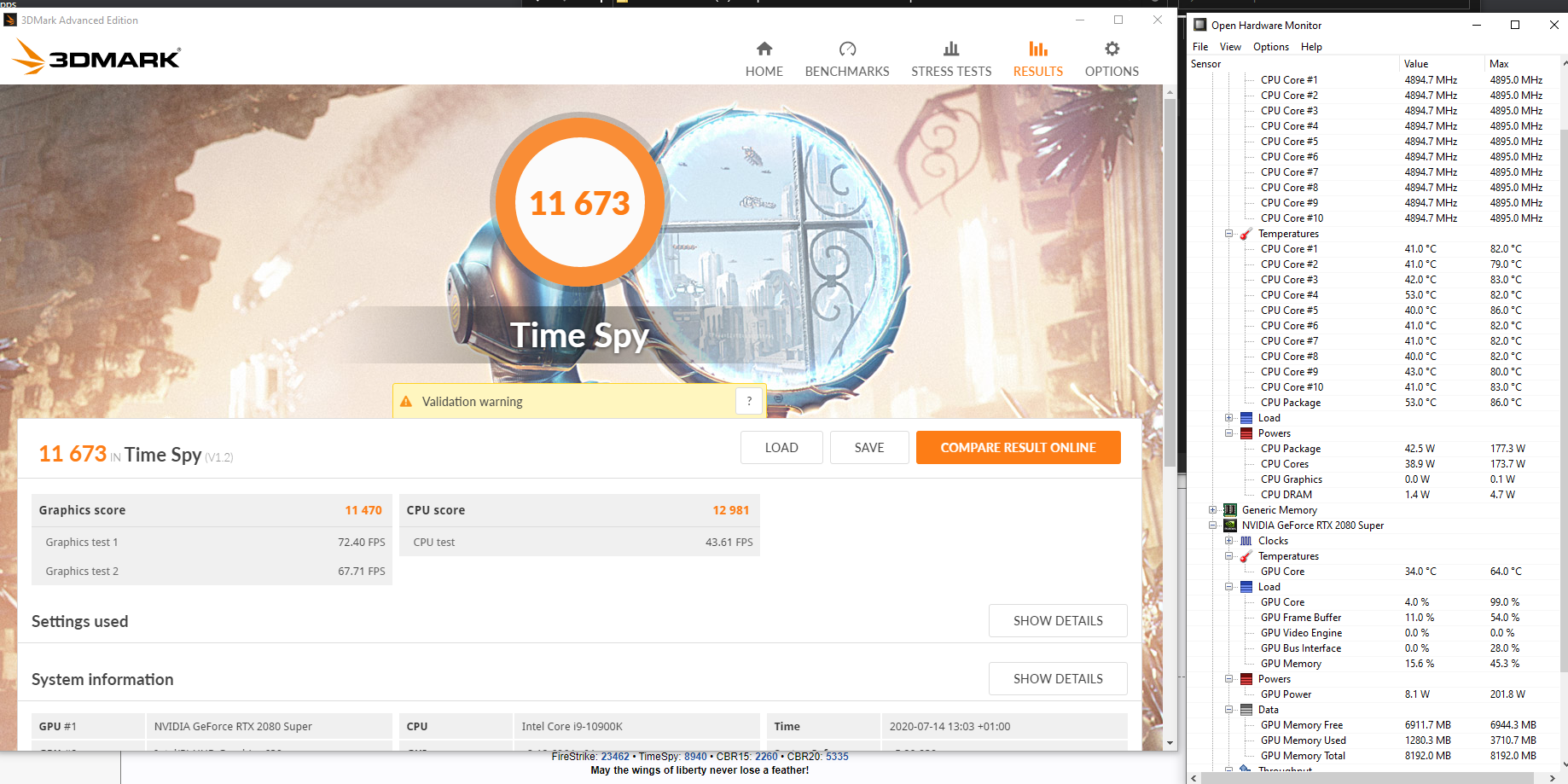The image size is (1568, 784).
Task: Expand the CPU Load tree node
Action: click(x=1228, y=418)
